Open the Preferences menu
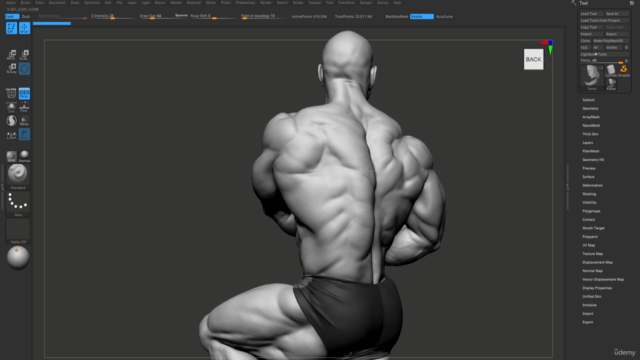 [245, 2]
